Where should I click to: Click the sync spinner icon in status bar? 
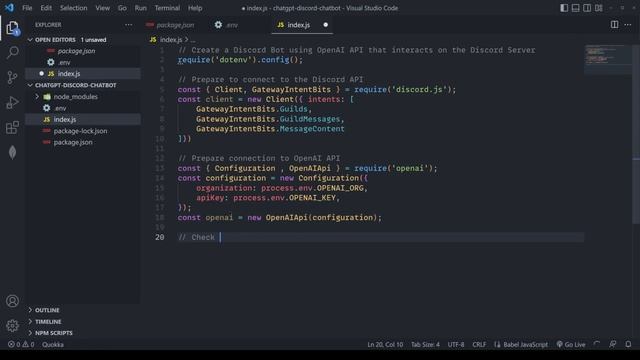597,344
